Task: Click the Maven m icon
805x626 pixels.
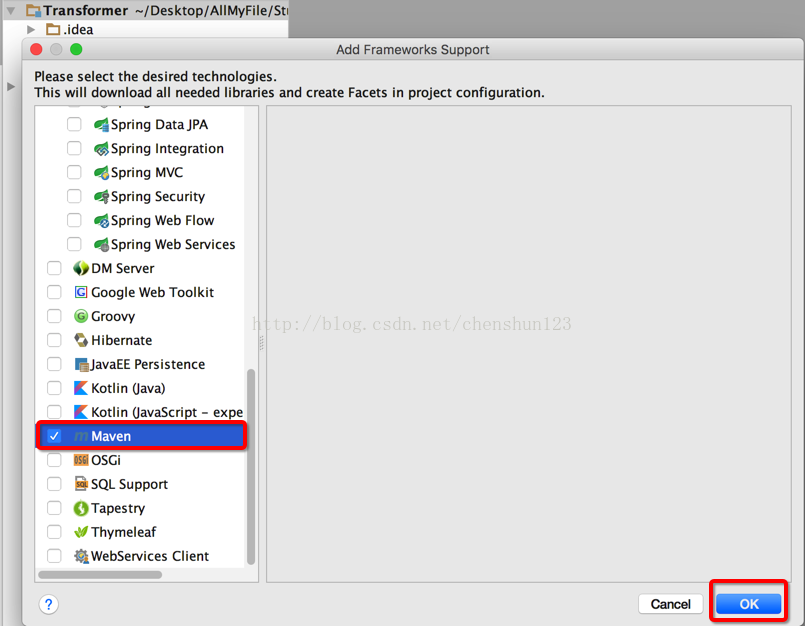Action: tap(81, 437)
